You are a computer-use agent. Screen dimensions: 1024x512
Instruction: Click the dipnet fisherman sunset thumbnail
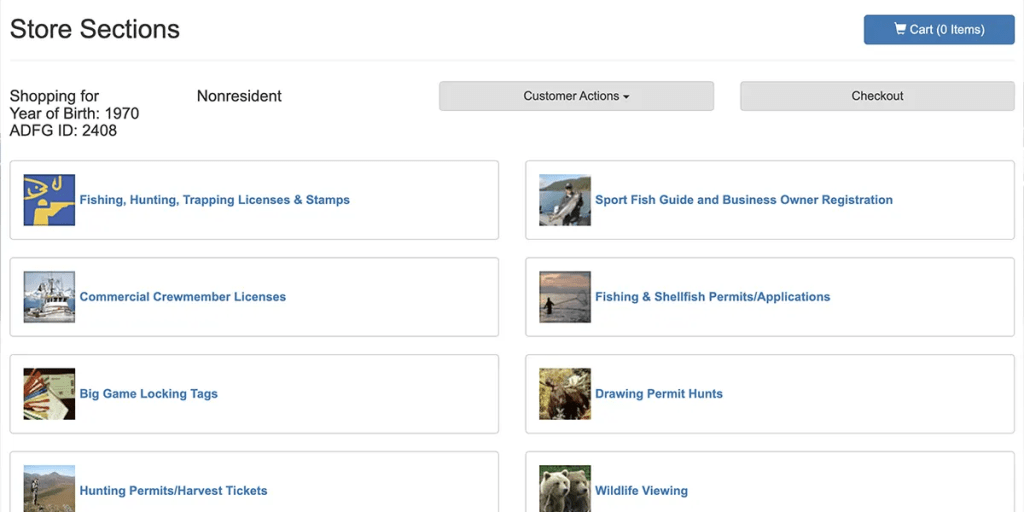[x=565, y=297]
